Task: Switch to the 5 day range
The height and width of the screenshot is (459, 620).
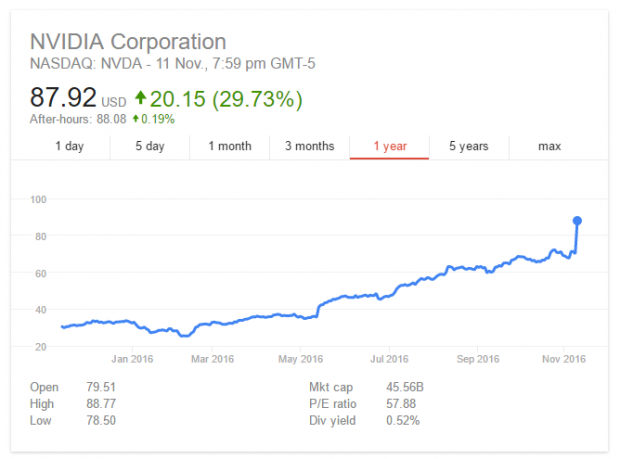Action: 150,146
